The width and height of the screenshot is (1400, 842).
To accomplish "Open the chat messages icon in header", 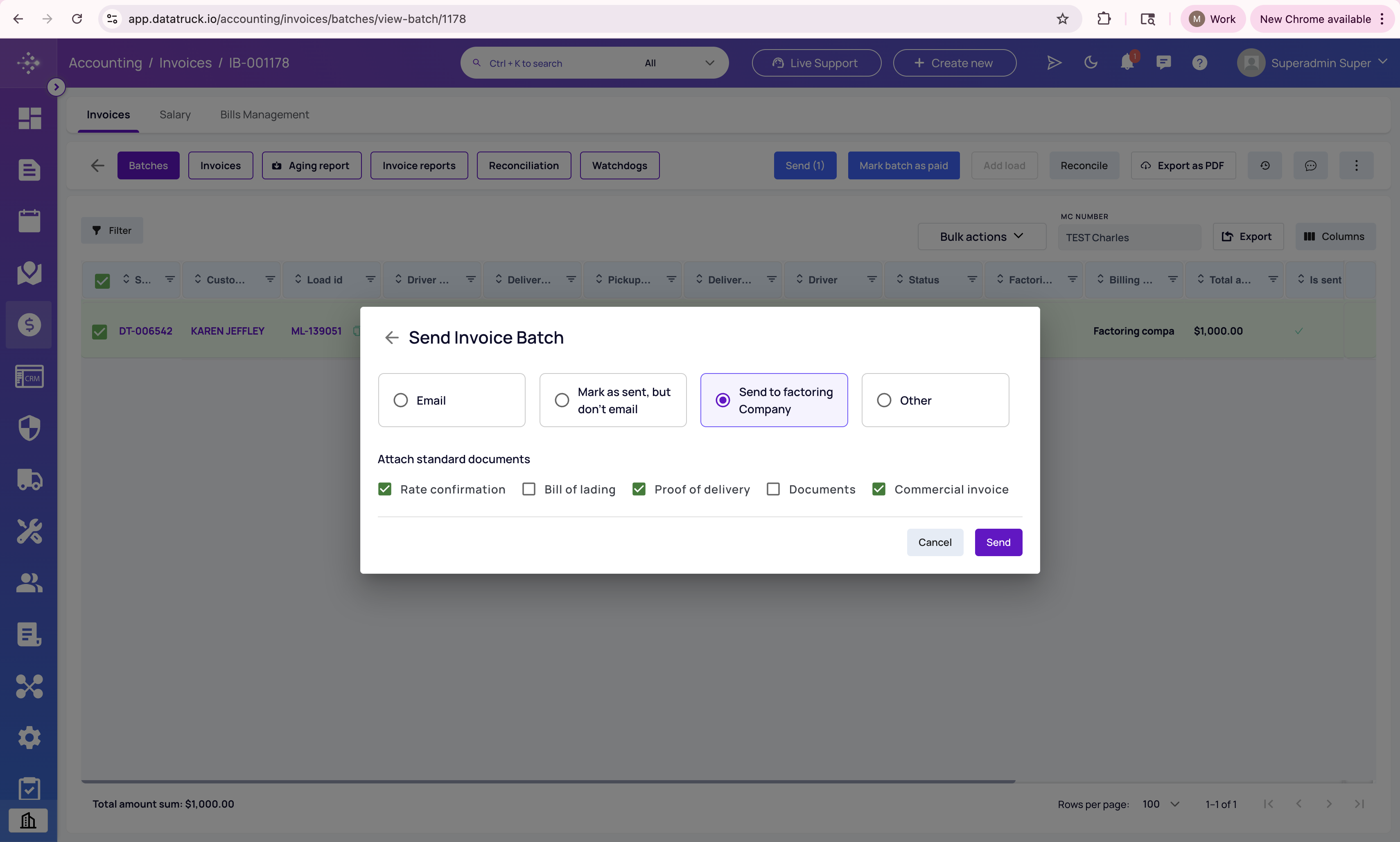I will click(1163, 62).
